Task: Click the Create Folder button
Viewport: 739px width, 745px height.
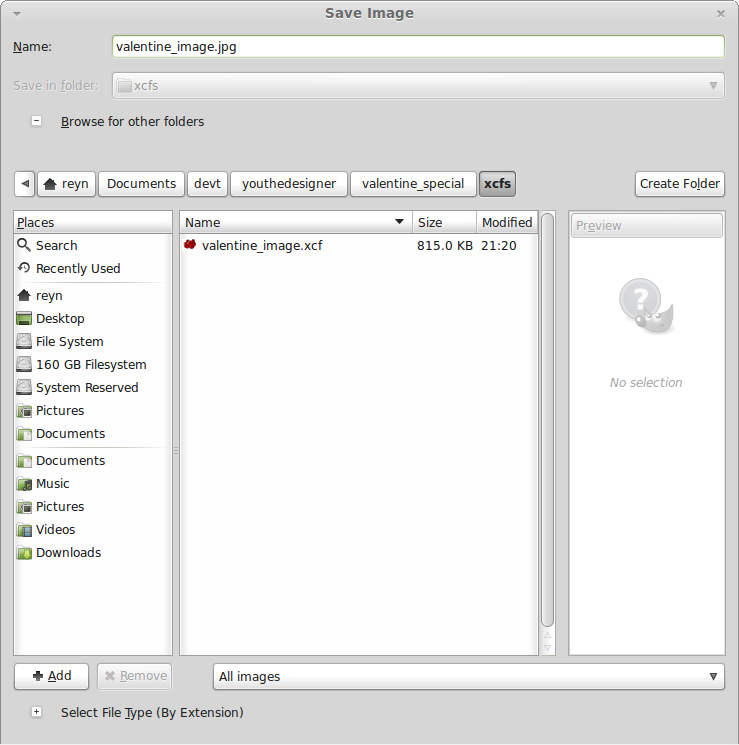Action: [680, 184]
